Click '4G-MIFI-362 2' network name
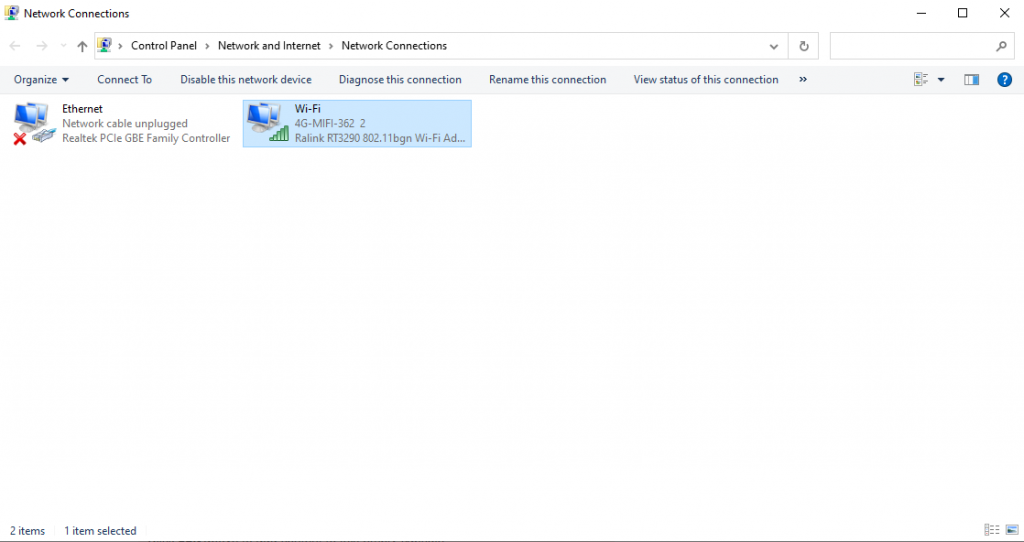Screen dimensions: 1024x542 (330, 123)
